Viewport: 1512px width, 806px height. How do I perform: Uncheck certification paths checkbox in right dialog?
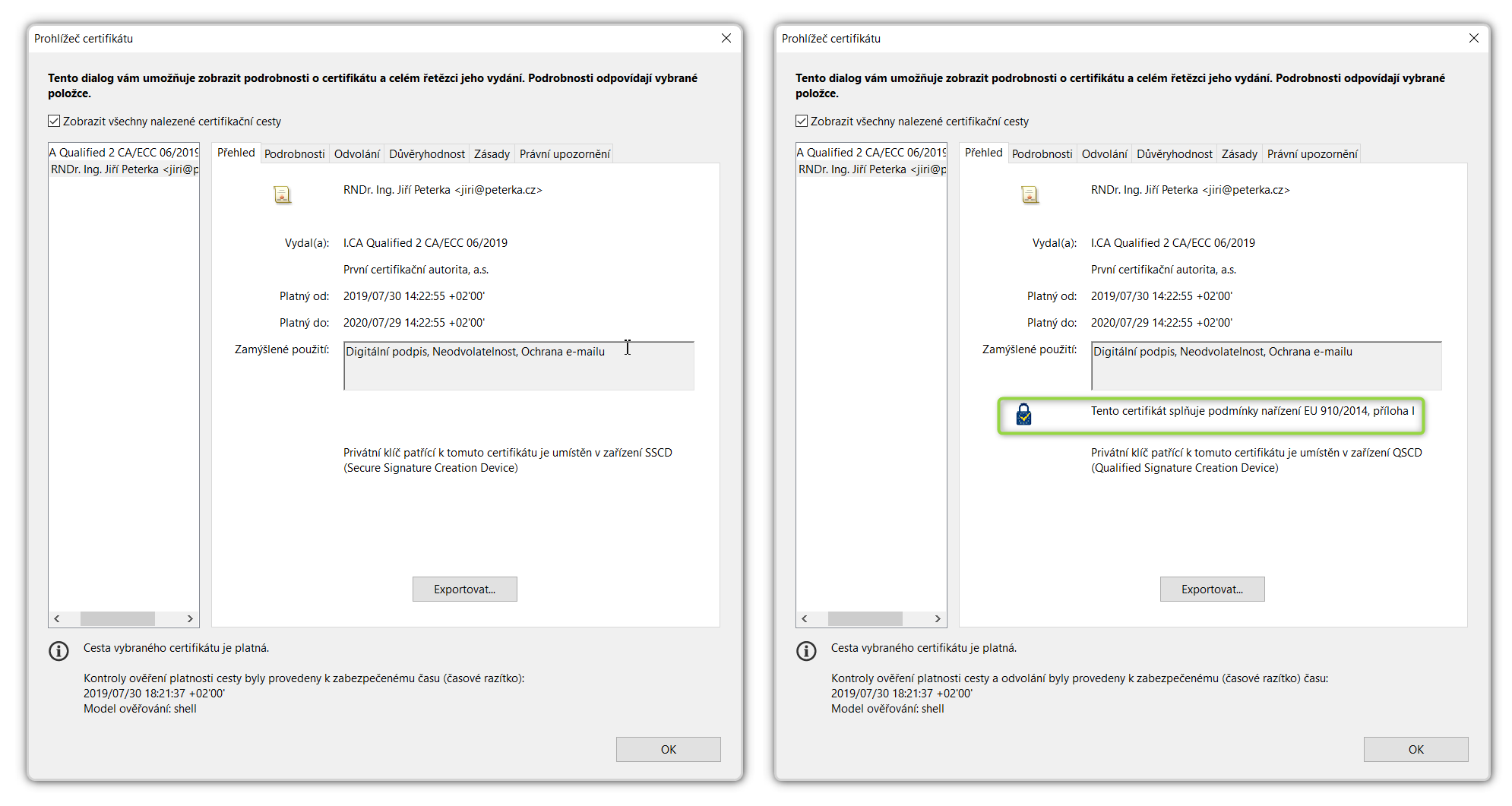[x=802, y=122]
